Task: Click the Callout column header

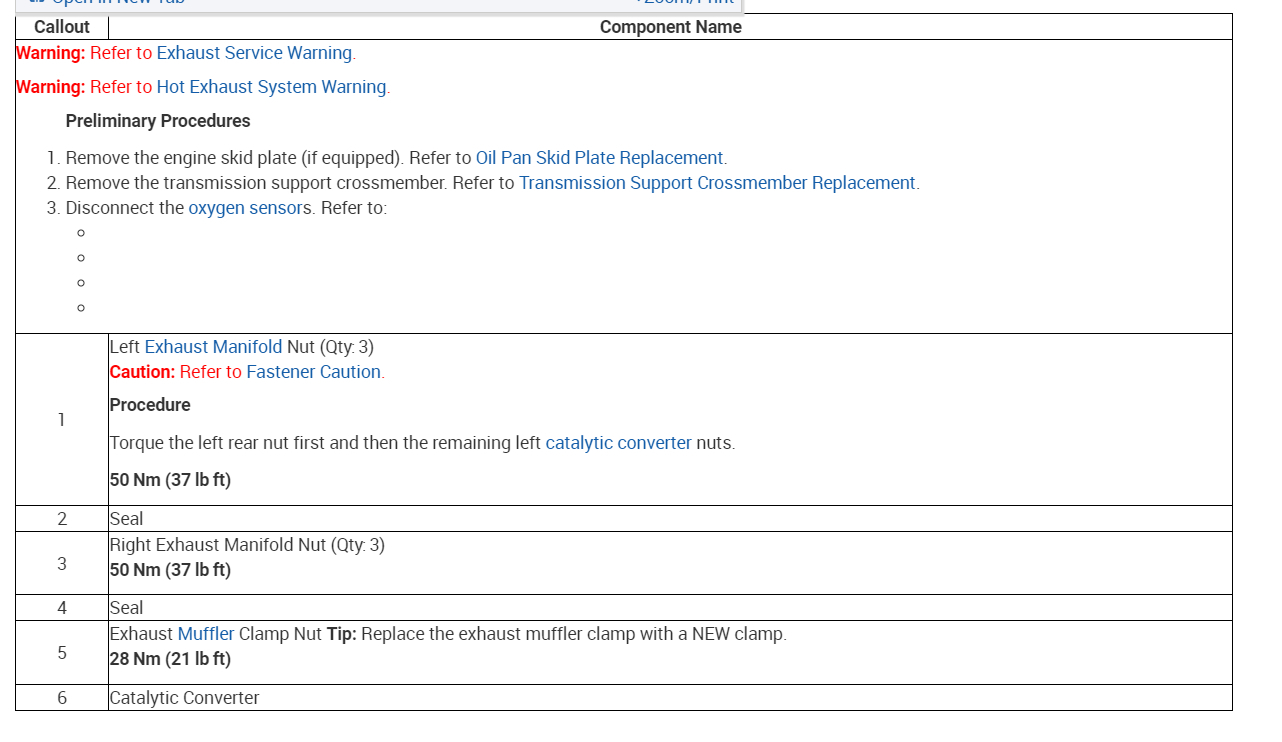Action: coord(62,27)
